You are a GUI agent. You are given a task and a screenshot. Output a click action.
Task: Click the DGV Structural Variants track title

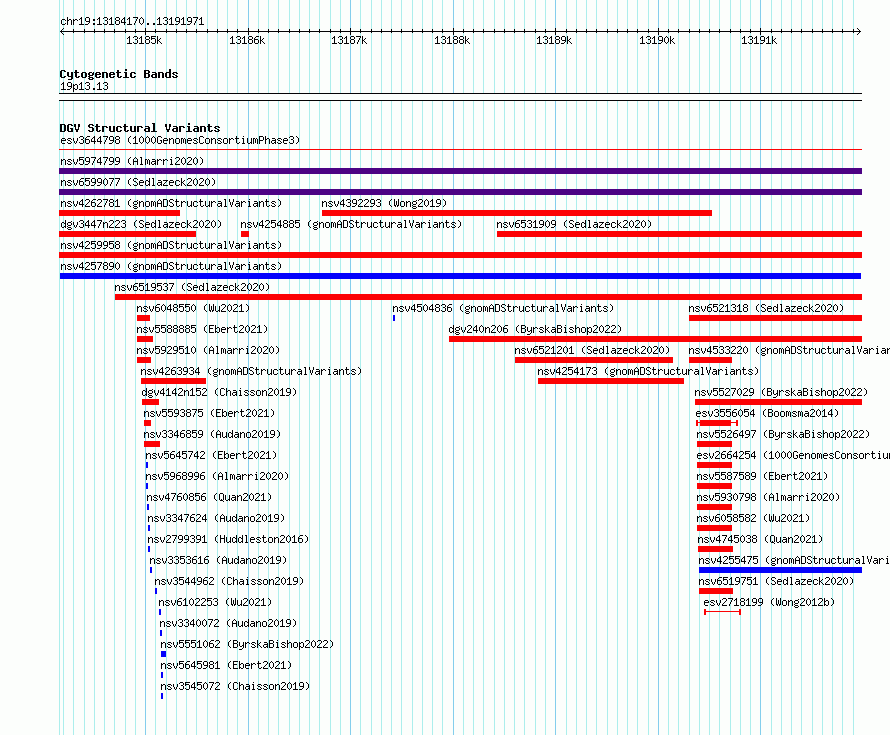coord(140,128)
